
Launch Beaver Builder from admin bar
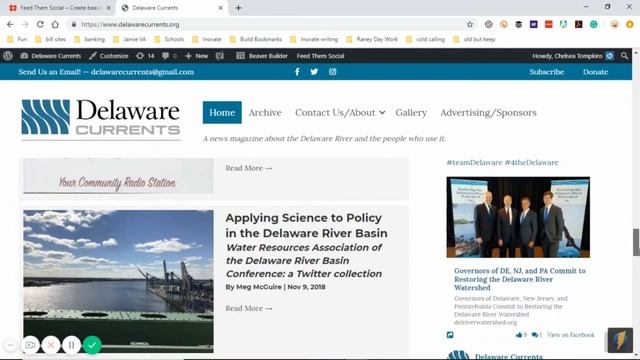point(262,56)
